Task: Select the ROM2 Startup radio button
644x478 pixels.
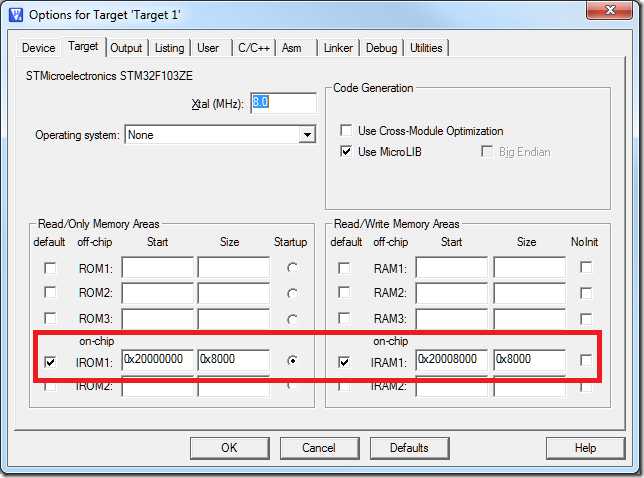Action: pyautogui.click(x=292, y=294)
